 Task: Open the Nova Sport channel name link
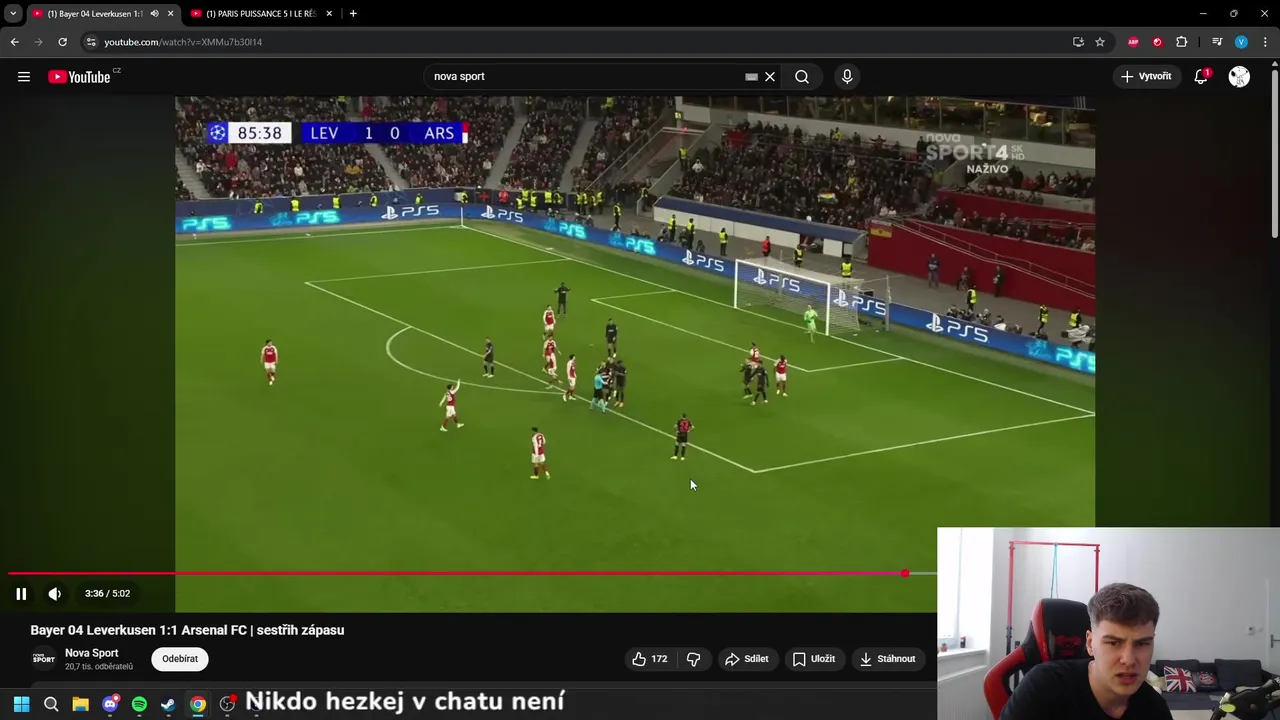tap(91, 653)
